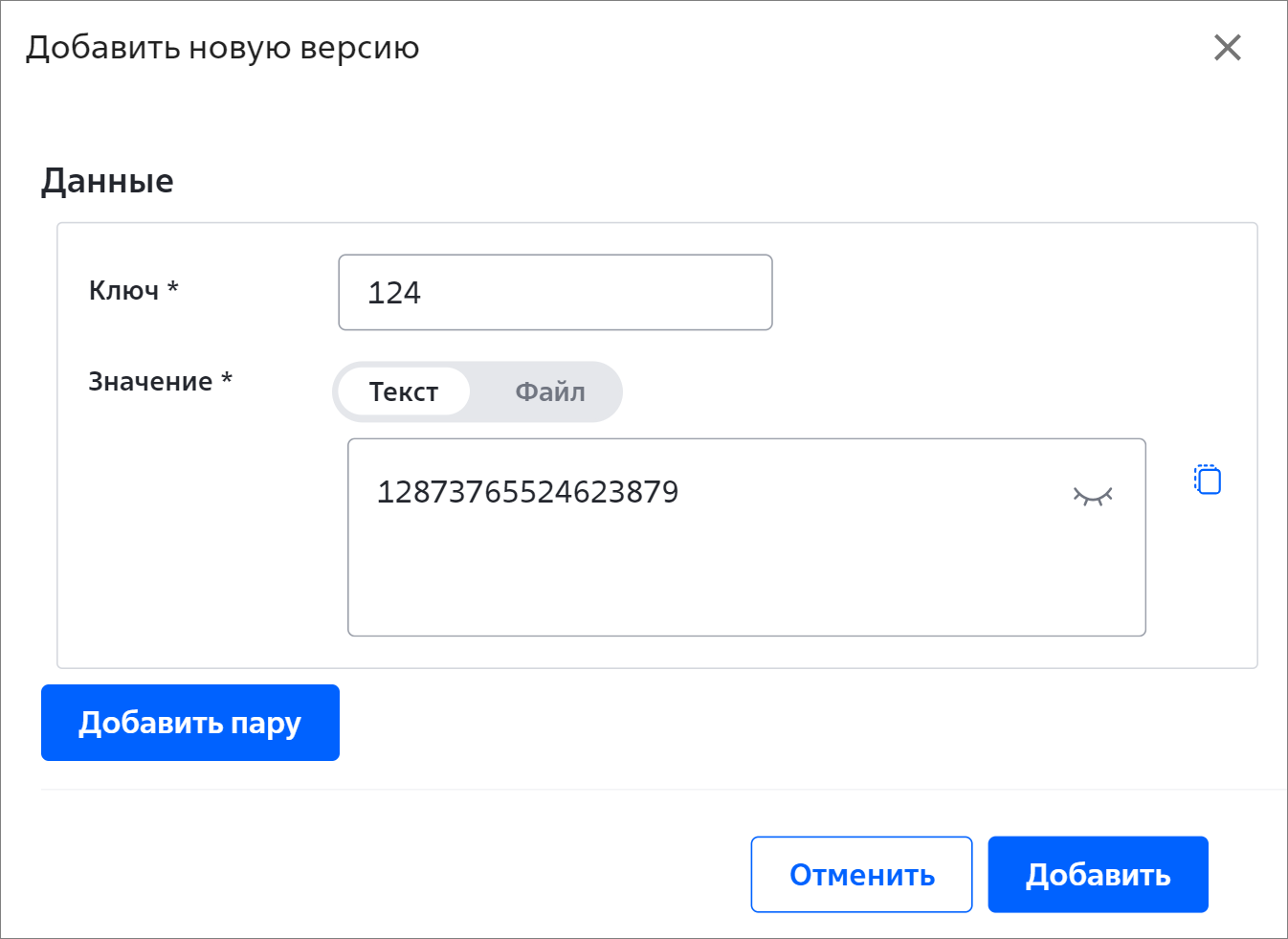Click the Значение * field label

click(x=161, y=381)
